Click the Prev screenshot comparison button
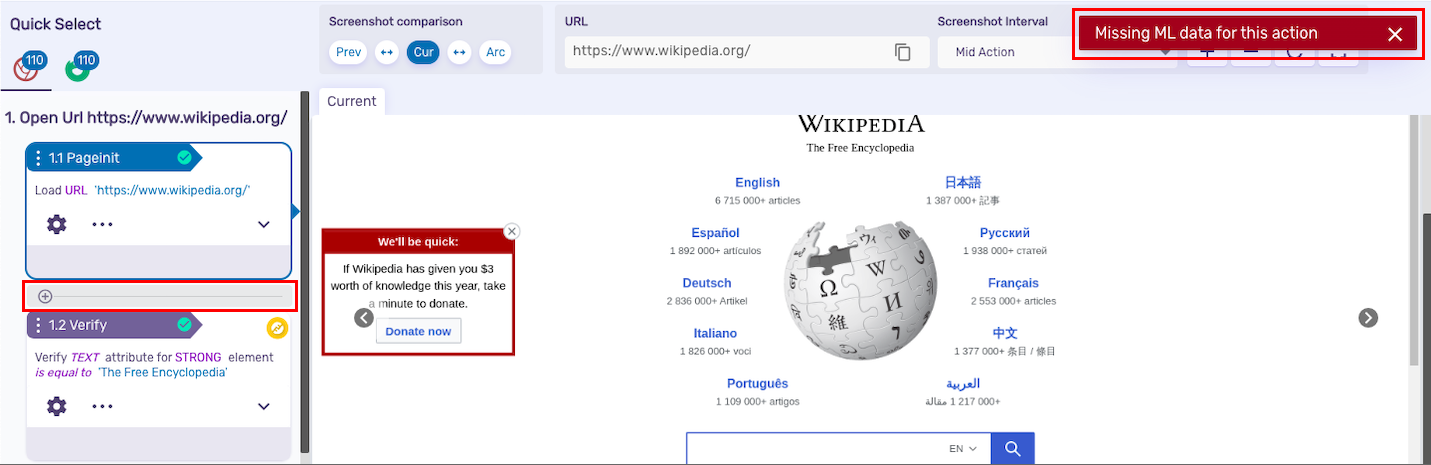Image resolution: width=1431 pixels, height=465 pixels. (x=349, y=52)
